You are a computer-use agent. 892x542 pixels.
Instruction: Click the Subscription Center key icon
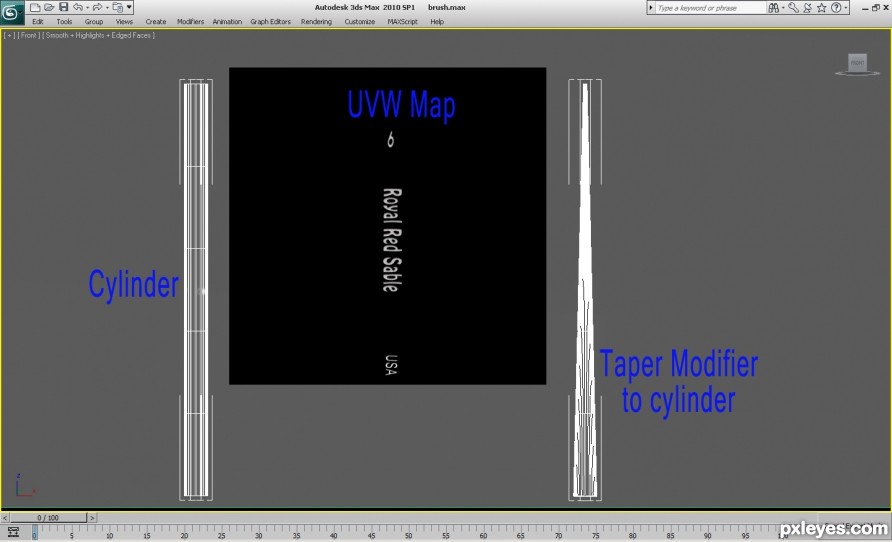[794, 7]
